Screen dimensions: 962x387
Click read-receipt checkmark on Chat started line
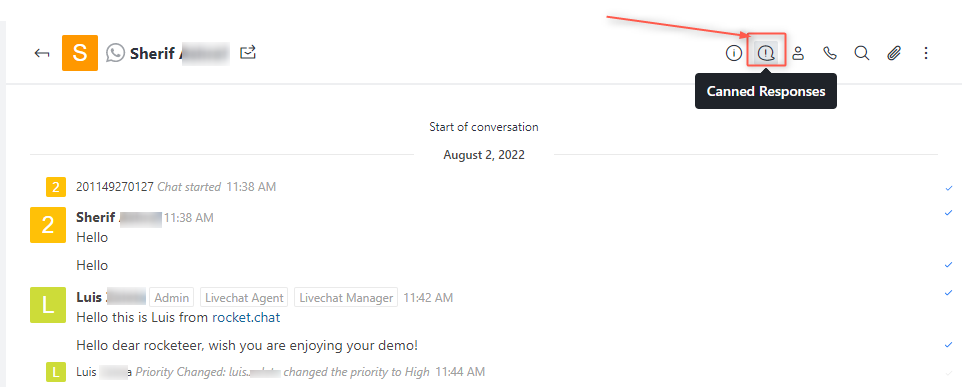(x=949, y=188)
